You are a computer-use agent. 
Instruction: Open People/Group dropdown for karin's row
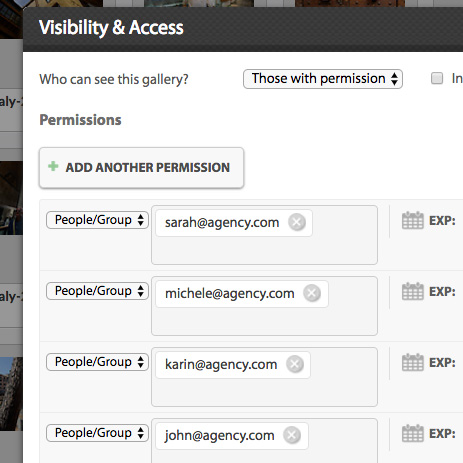click(x=97, y=362)
